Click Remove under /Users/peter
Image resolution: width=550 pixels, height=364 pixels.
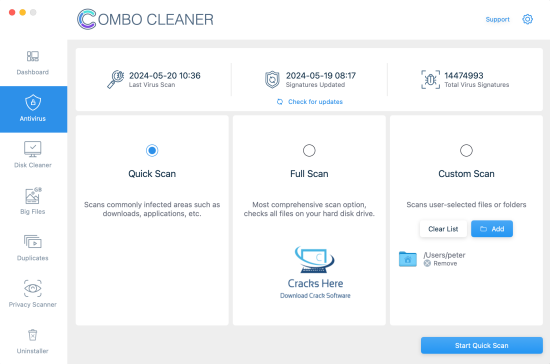tap(445, 263)
